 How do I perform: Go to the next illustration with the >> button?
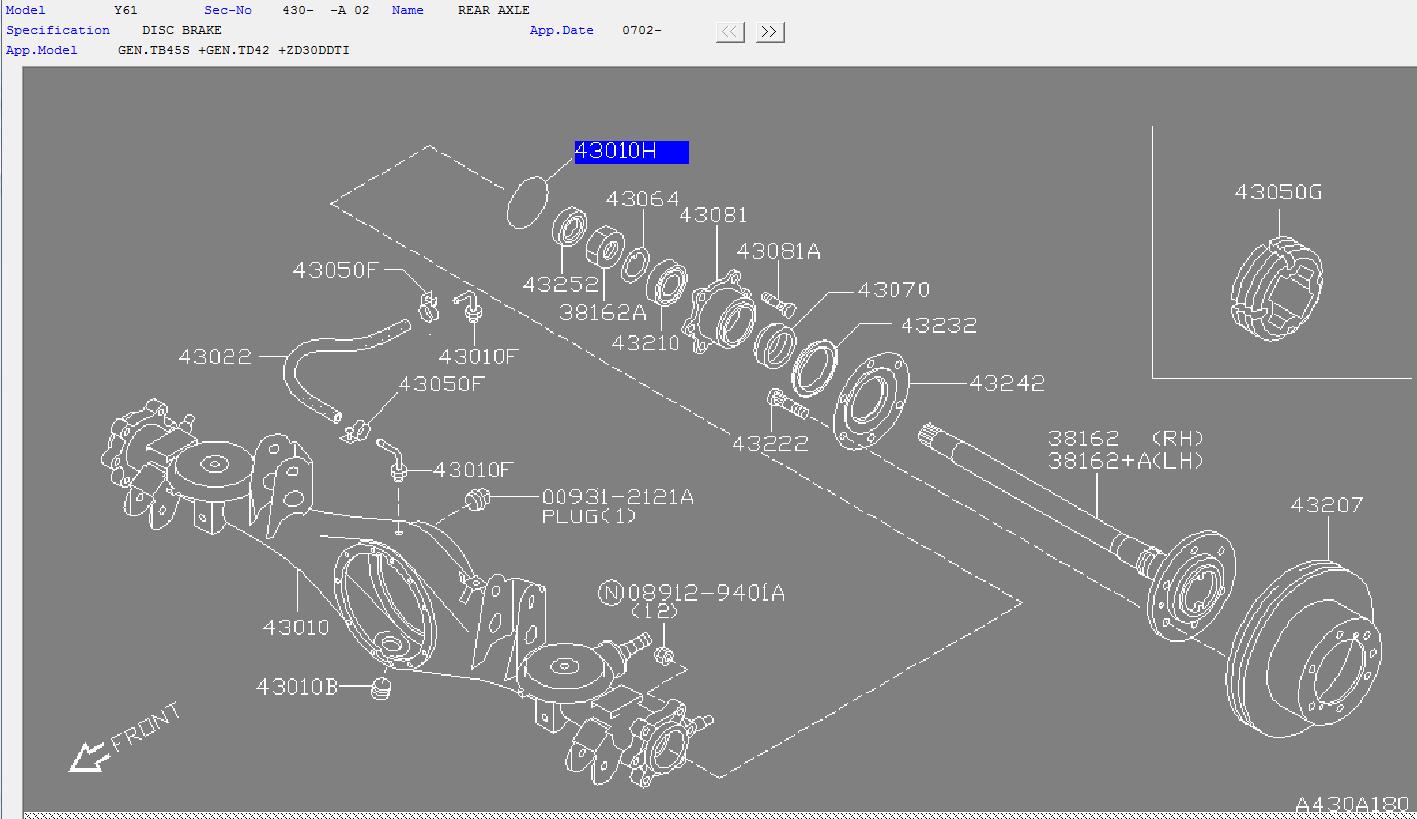click(x=769, y=32)
